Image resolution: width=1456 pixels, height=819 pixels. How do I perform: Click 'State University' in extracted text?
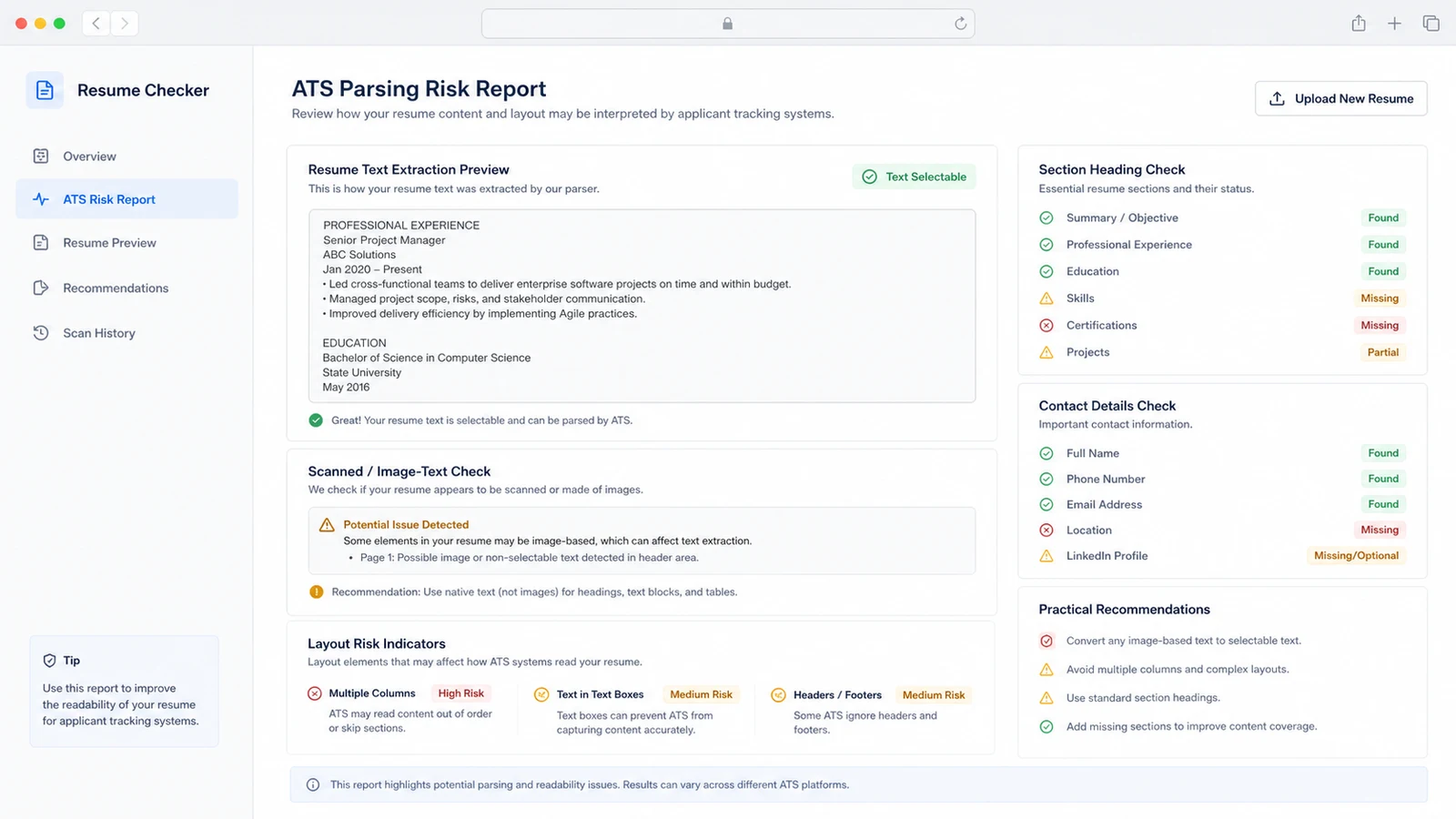click(361, 372)
